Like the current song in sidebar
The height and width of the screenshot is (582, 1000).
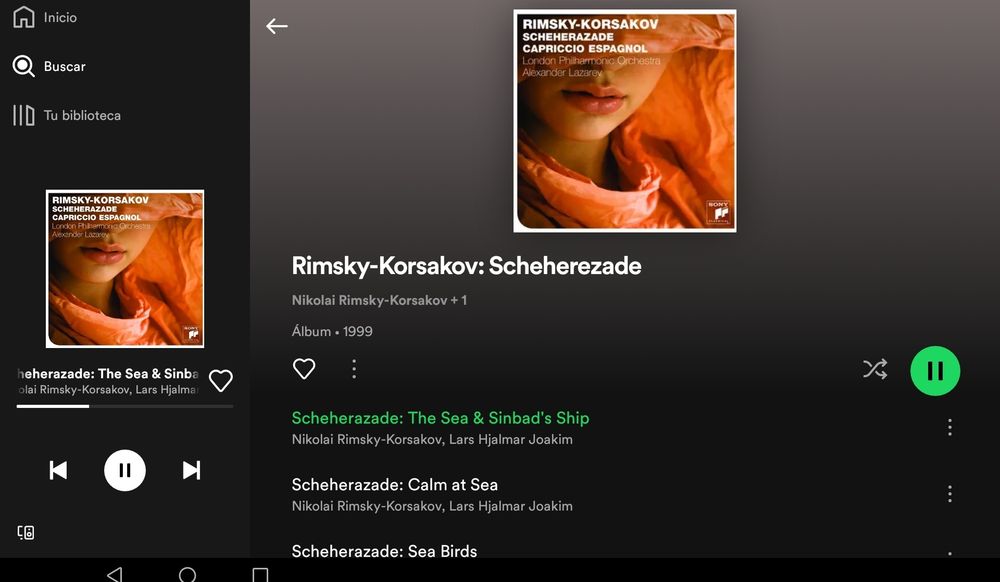[x=221, y=381]
